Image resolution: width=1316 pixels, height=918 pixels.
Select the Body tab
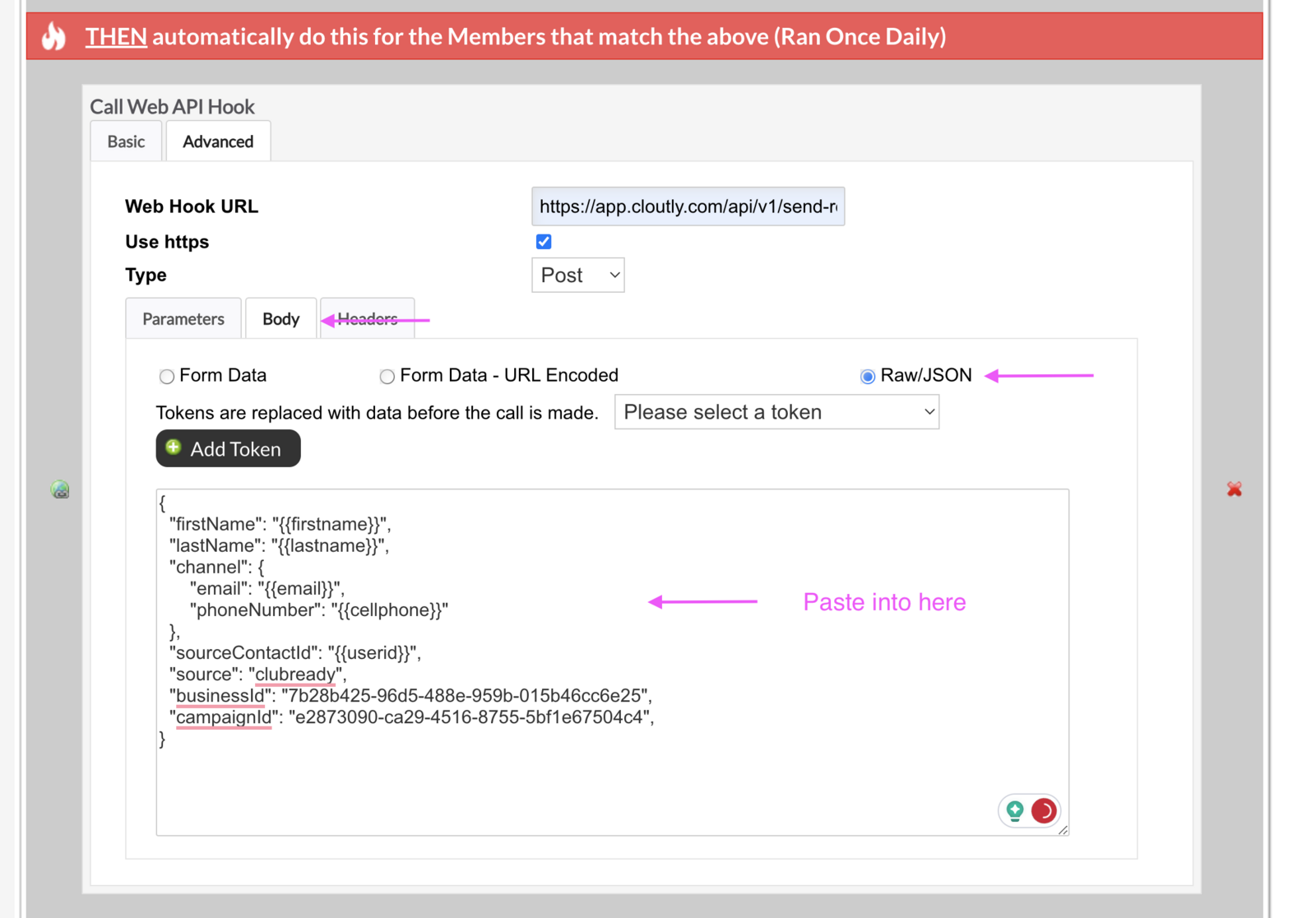click(x=280, y=319)
